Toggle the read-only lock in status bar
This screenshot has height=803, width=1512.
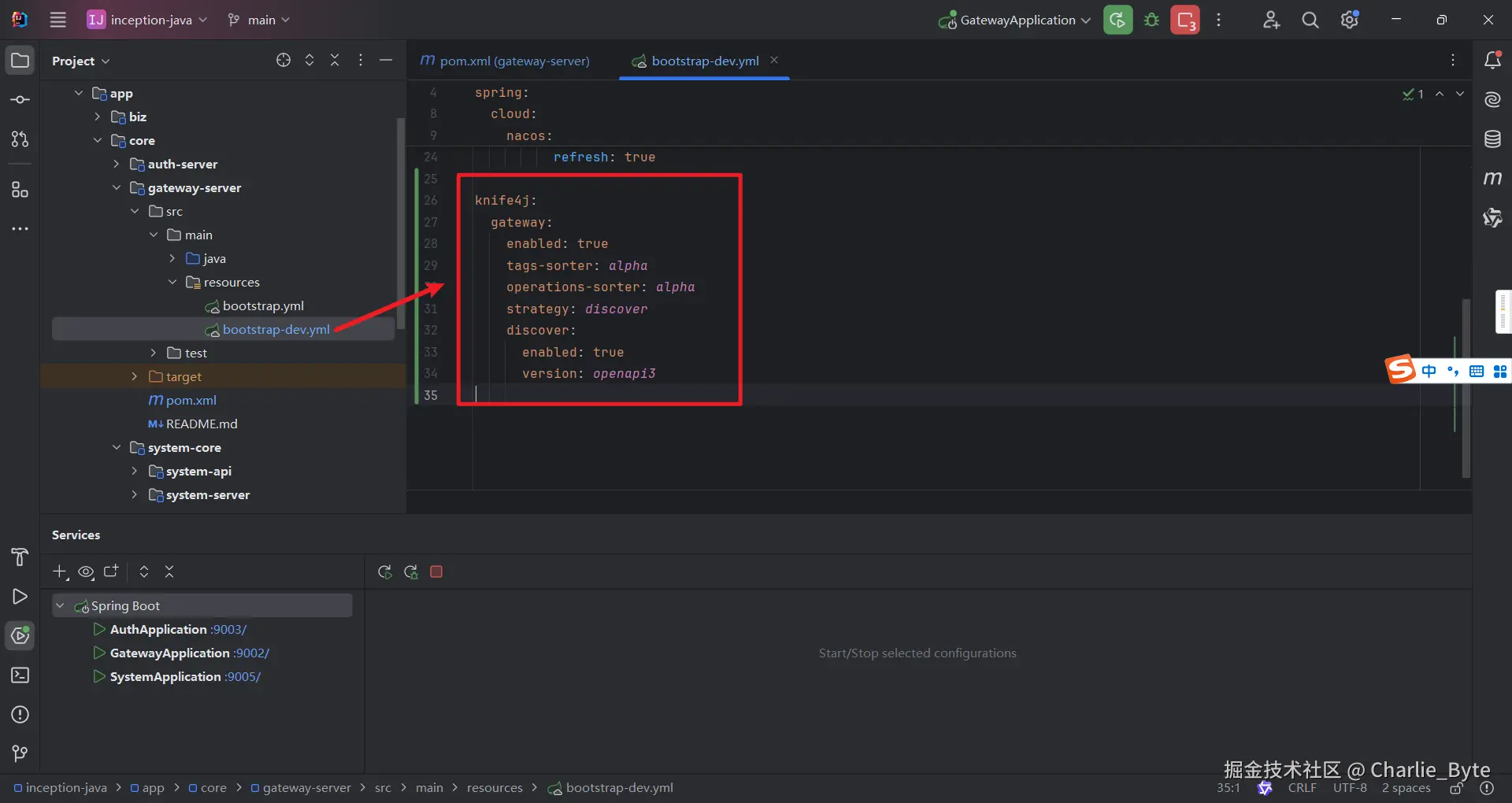pyautogui.click(x=1456, y=788)
